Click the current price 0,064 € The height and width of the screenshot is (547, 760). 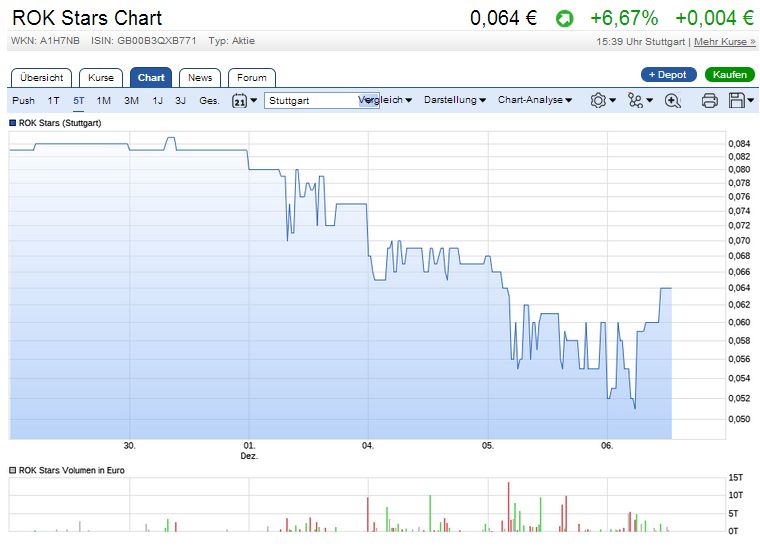point(503,18)
